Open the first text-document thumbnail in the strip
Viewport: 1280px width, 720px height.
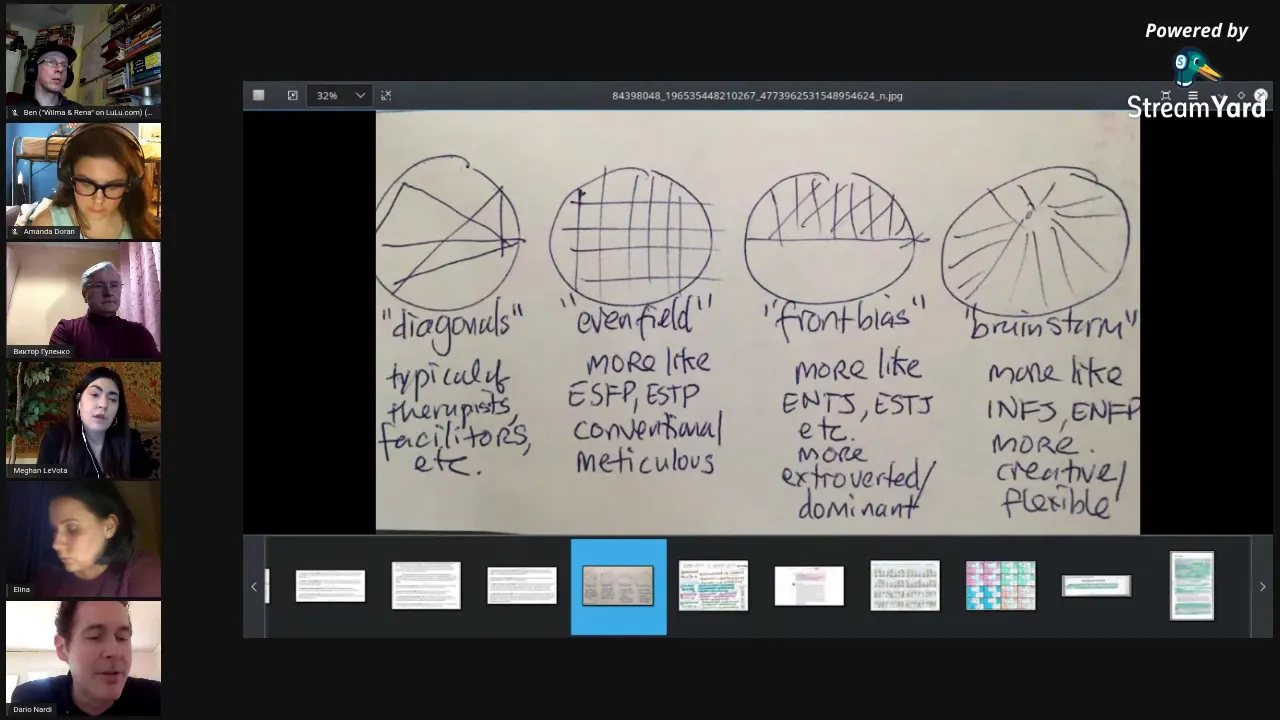pyautogui.click(x=331, y=586)
